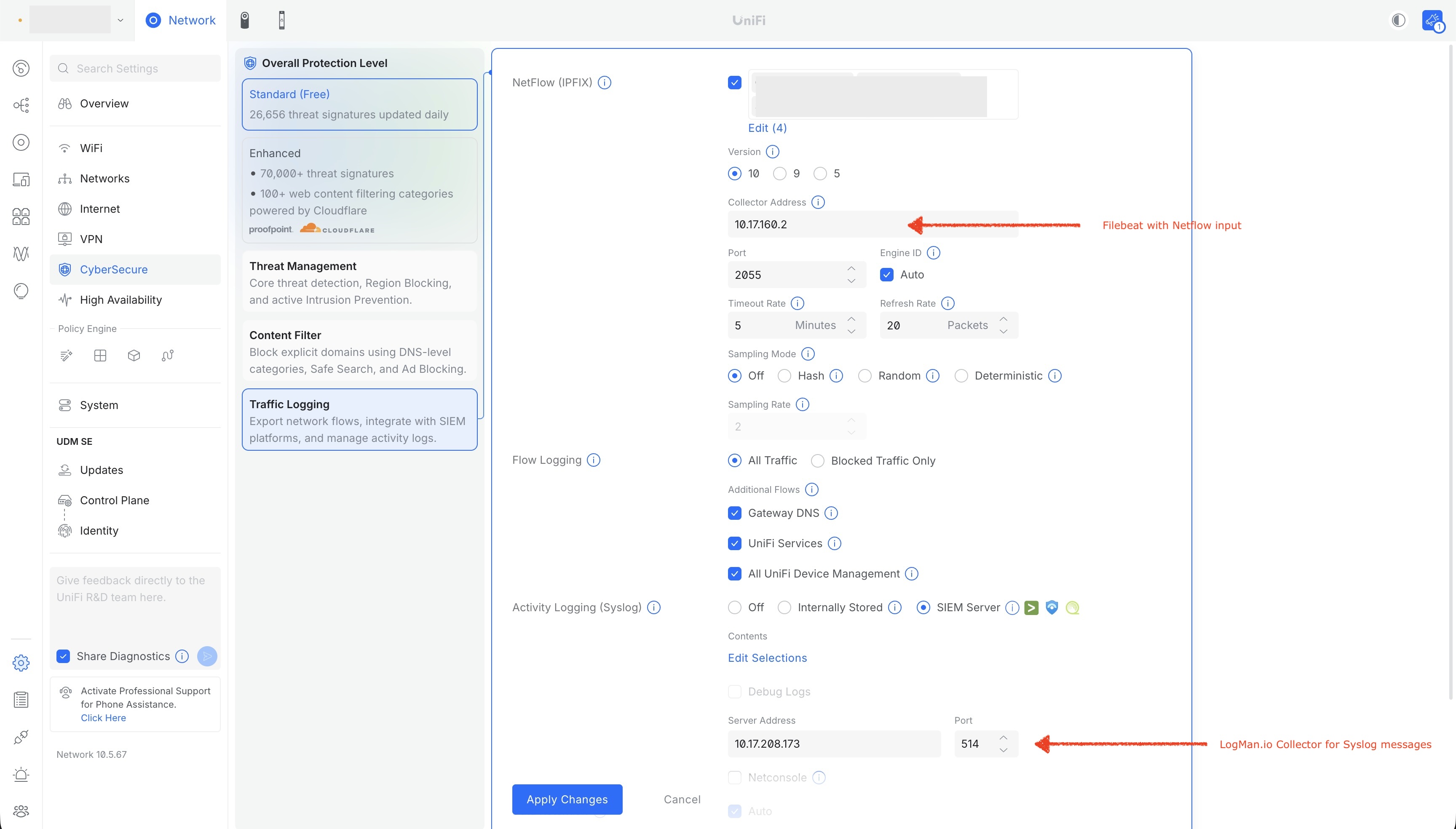Click the Collector Address input field
This screenshot has height=829, width=1456.
click(873, 225)
